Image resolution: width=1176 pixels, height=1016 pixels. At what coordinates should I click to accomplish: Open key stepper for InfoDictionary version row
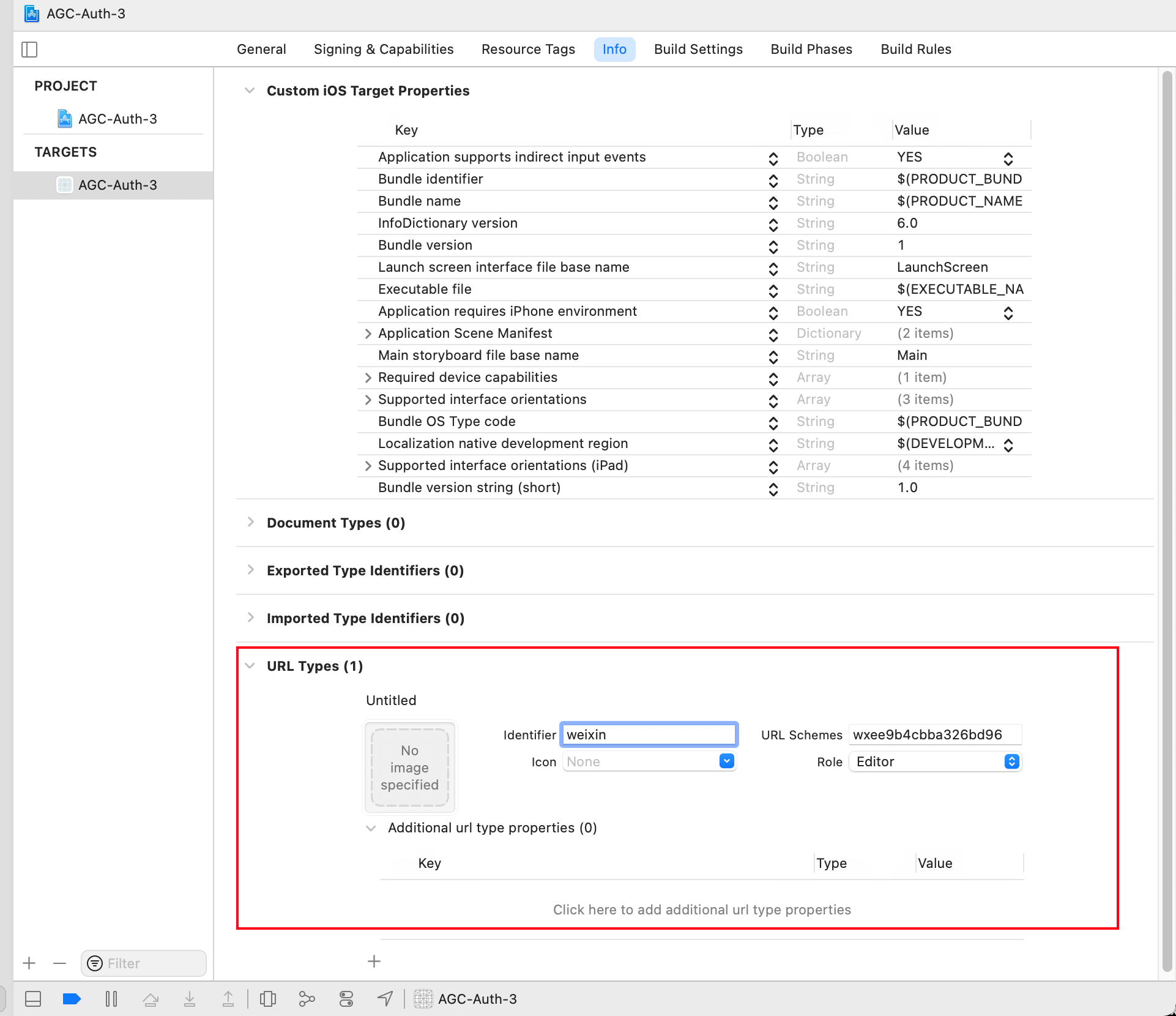click(773, 224)
